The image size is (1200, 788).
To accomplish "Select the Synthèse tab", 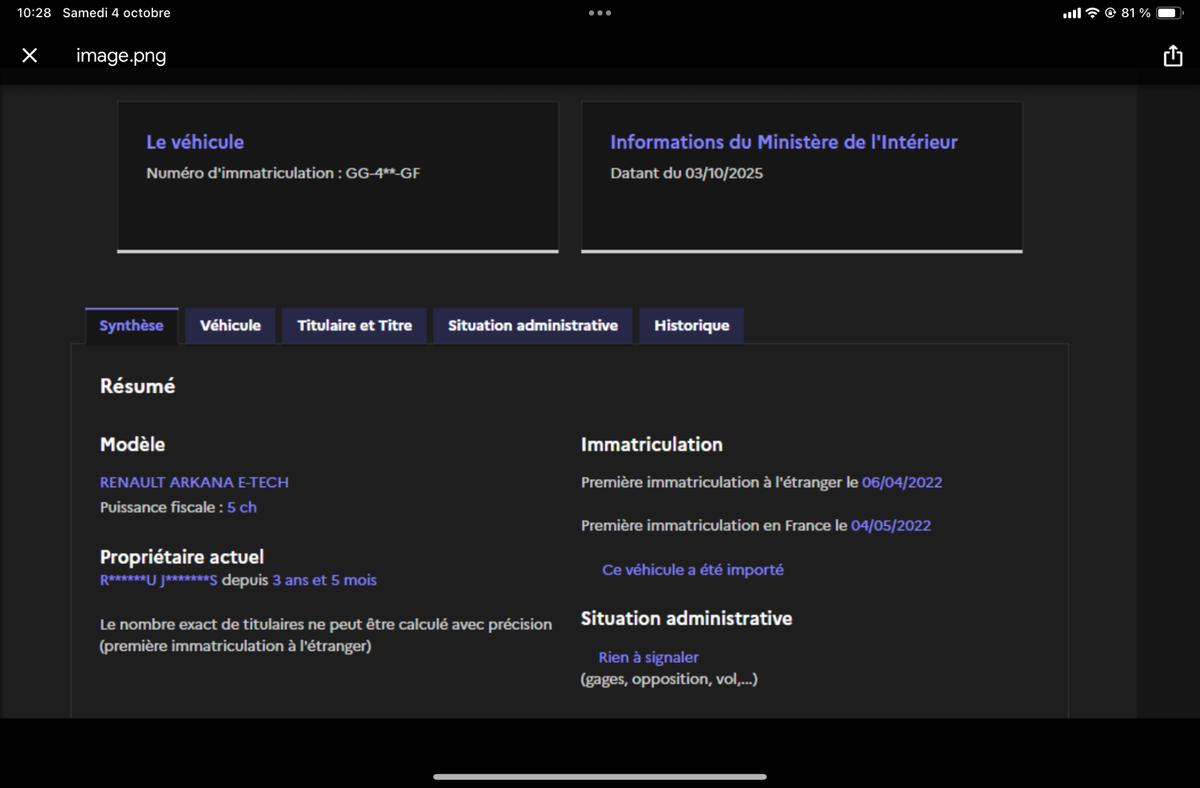I will click(x=131, y=326).
